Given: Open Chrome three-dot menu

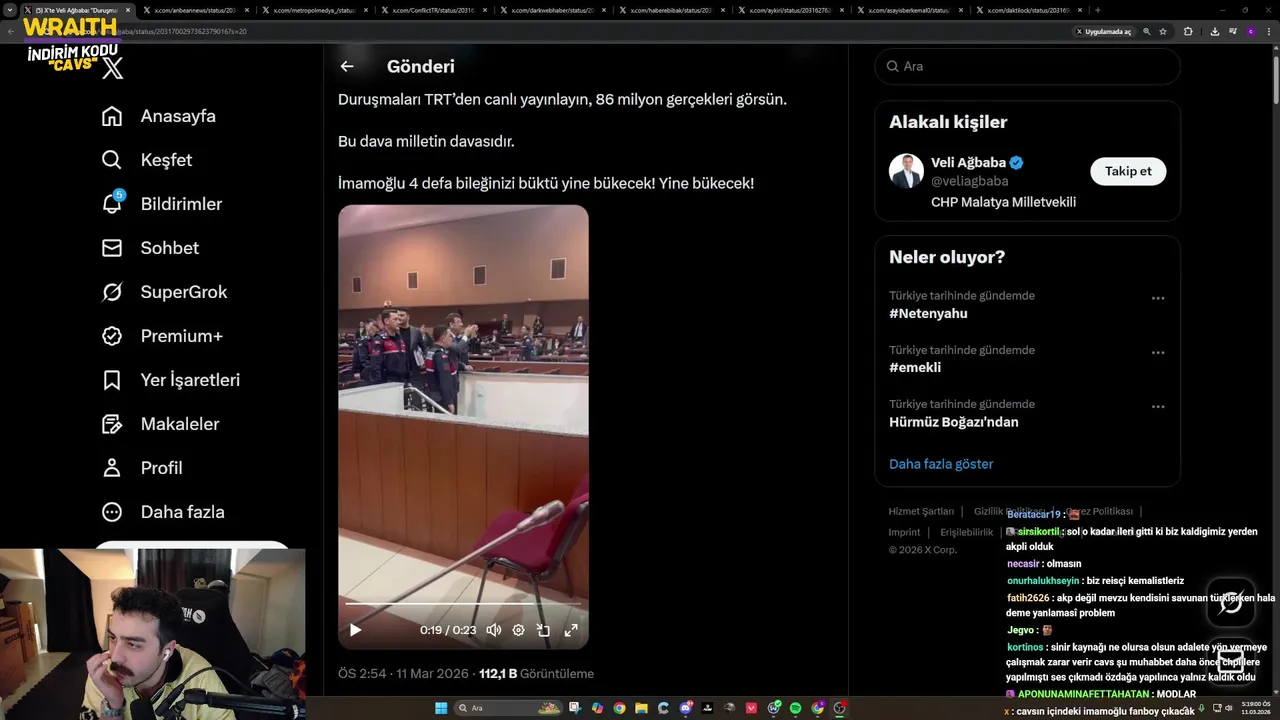Looking at the screenshot, I should pyautogui.click(x=1268, y=31).
